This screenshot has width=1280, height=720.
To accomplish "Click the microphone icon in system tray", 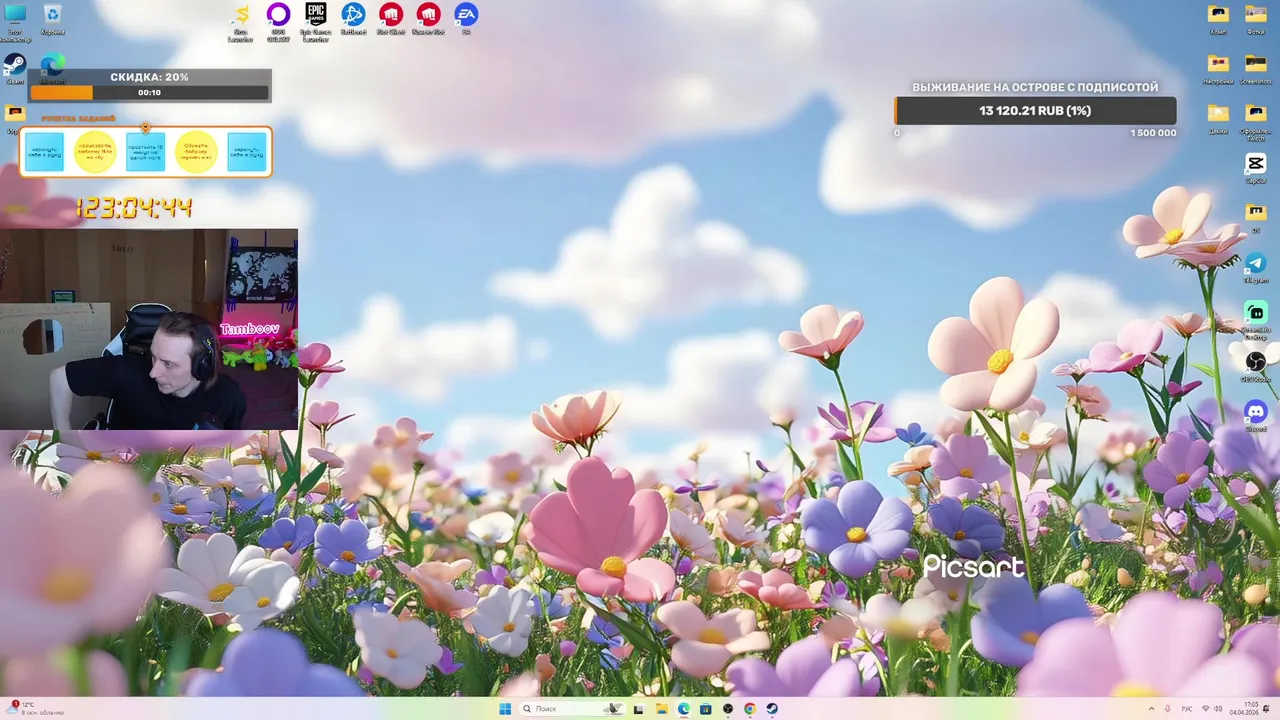I will (x=1167, y=709).
